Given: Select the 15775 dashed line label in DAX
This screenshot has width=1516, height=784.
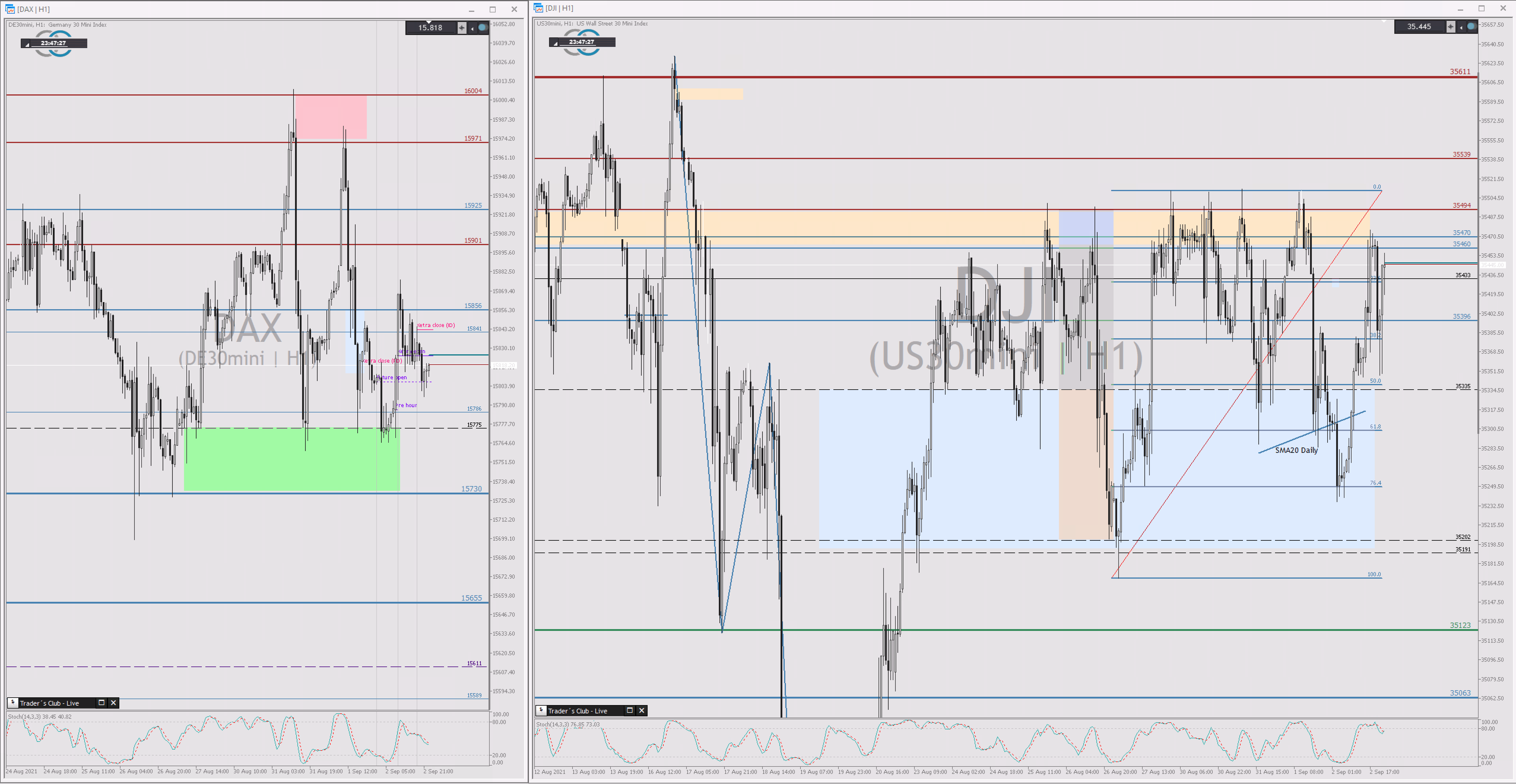Looking at the screenshot, I should pos(474,424).
